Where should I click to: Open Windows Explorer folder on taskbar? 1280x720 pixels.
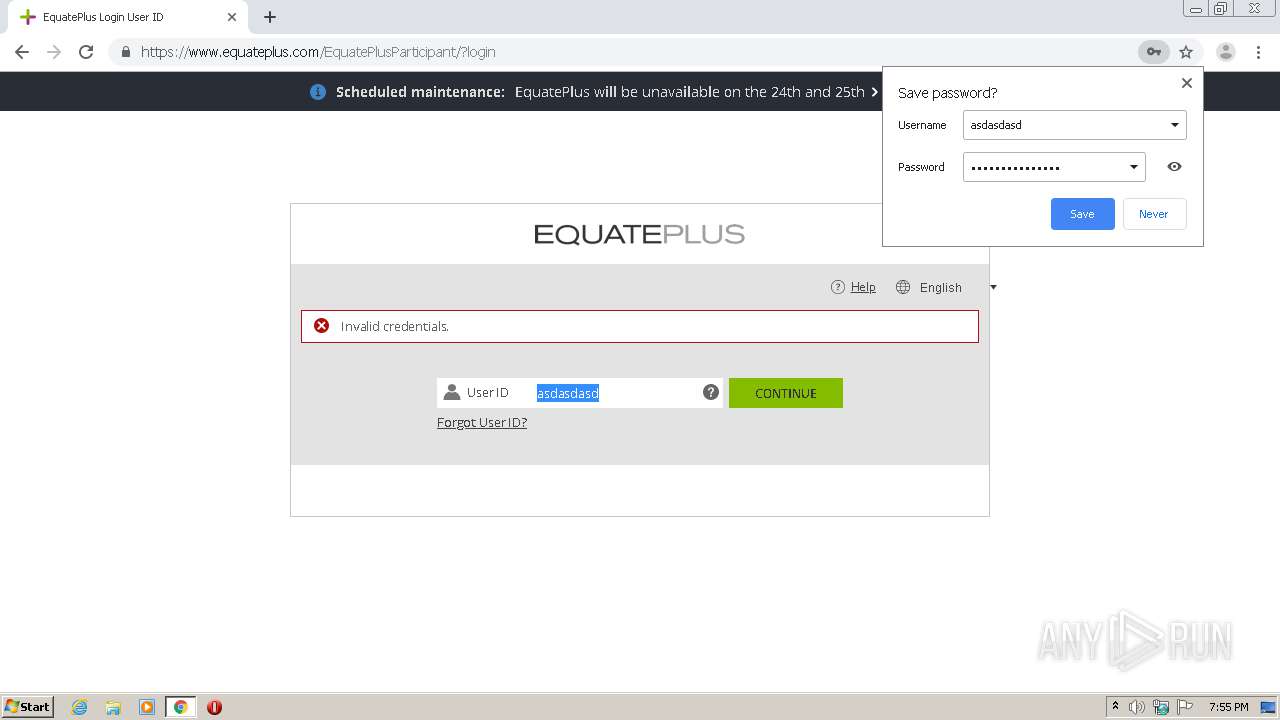pos(113,707)
